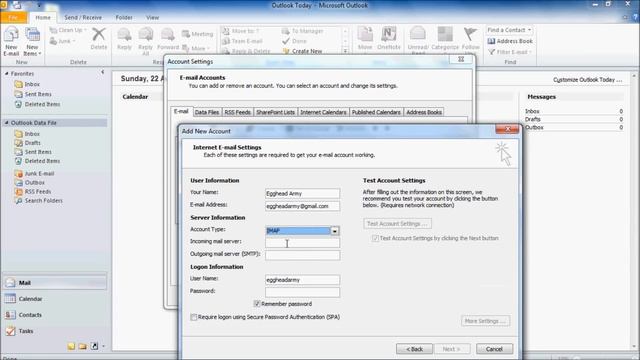Click the Next button in Add New Account
The height and width of the screenshot is (360, 640).
click(451, 349)
